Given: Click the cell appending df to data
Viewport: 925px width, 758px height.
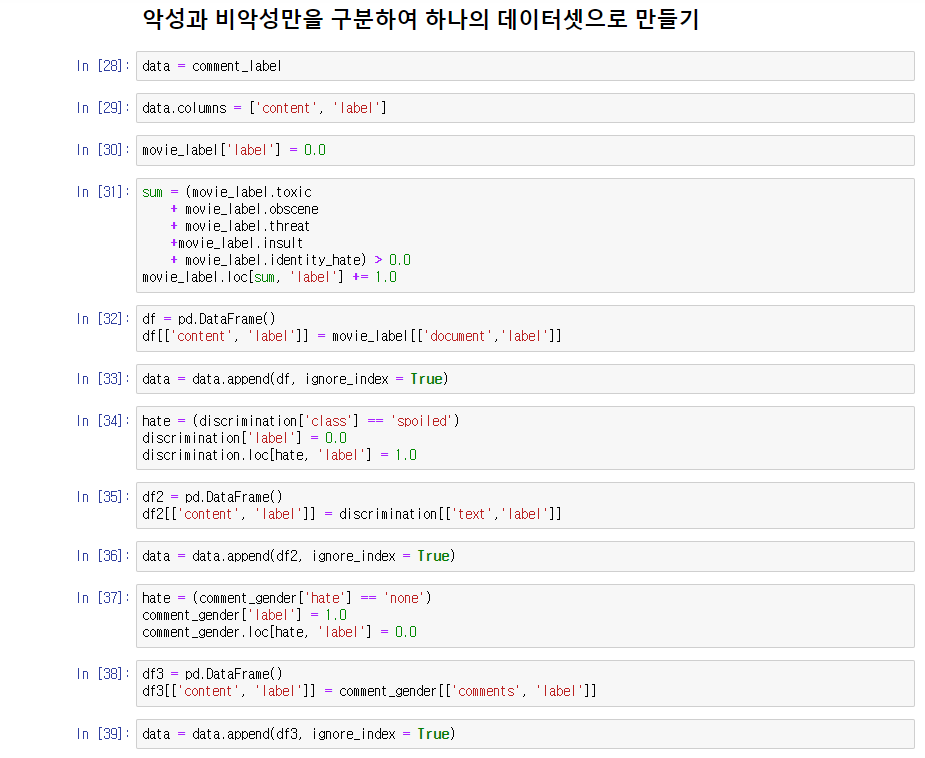Looking at the screenshot, I should point(525,379).
